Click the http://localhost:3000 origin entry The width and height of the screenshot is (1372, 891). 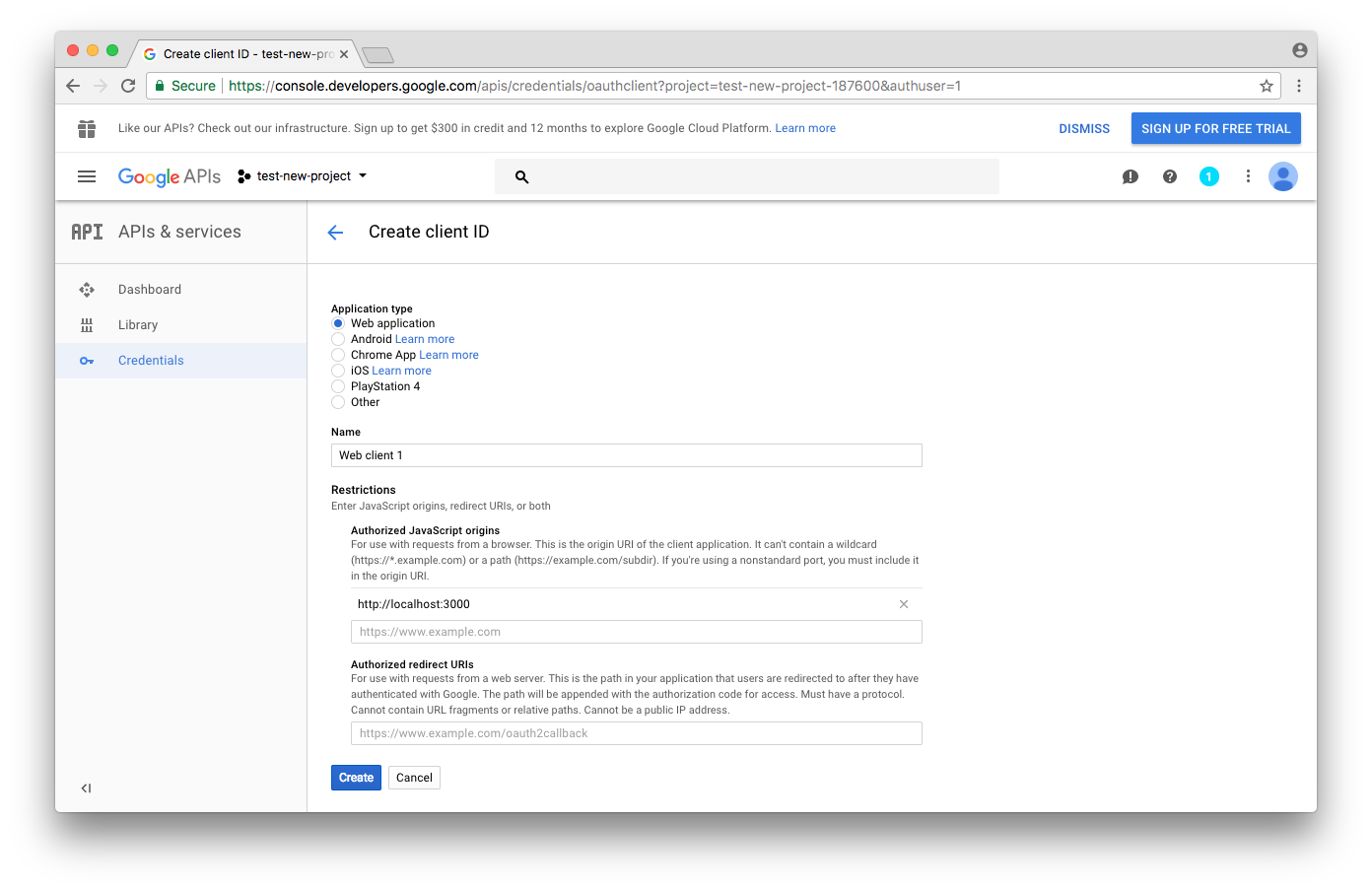pos(414,604)
